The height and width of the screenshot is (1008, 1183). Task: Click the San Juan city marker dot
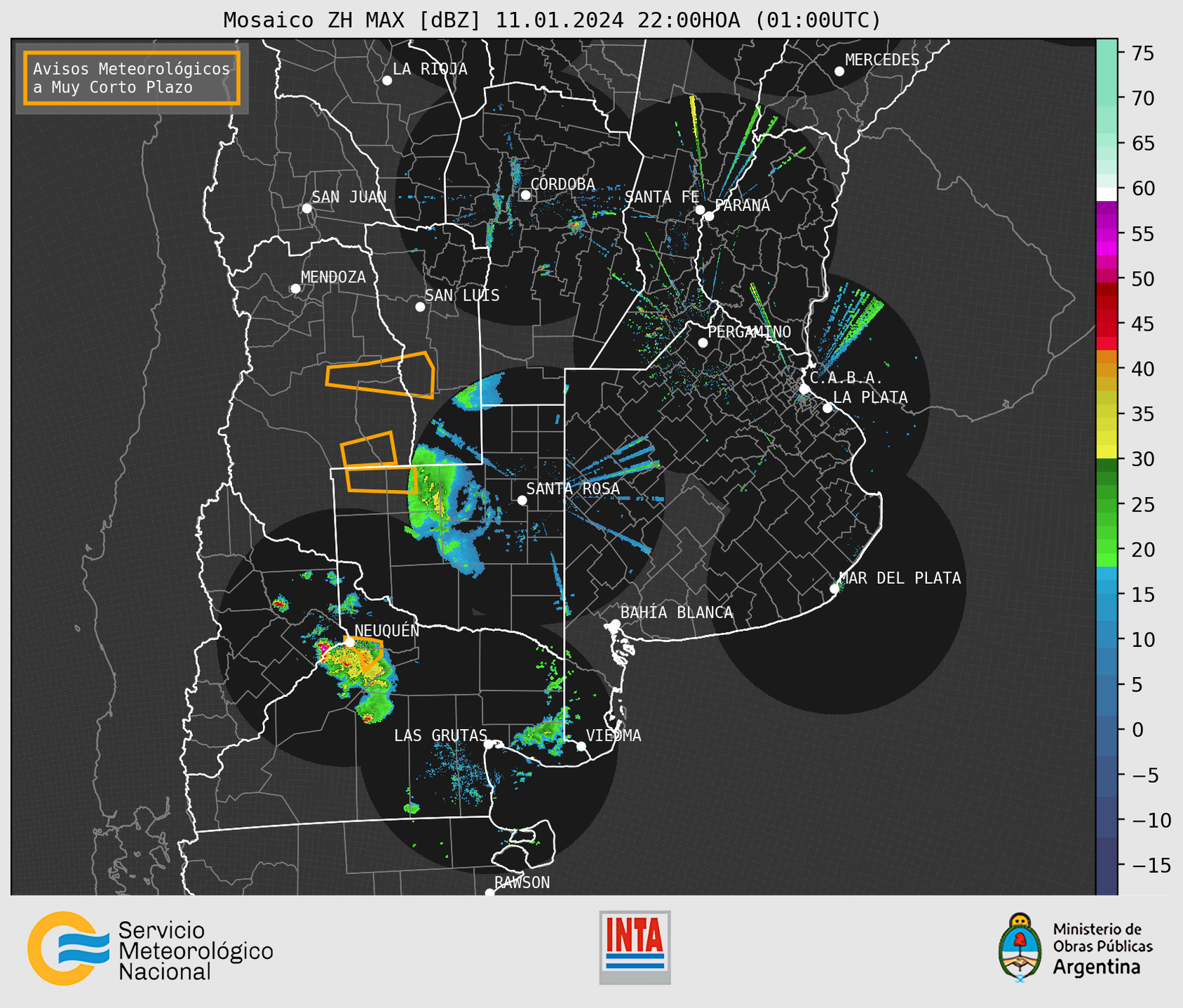click(x=306, y=208)
